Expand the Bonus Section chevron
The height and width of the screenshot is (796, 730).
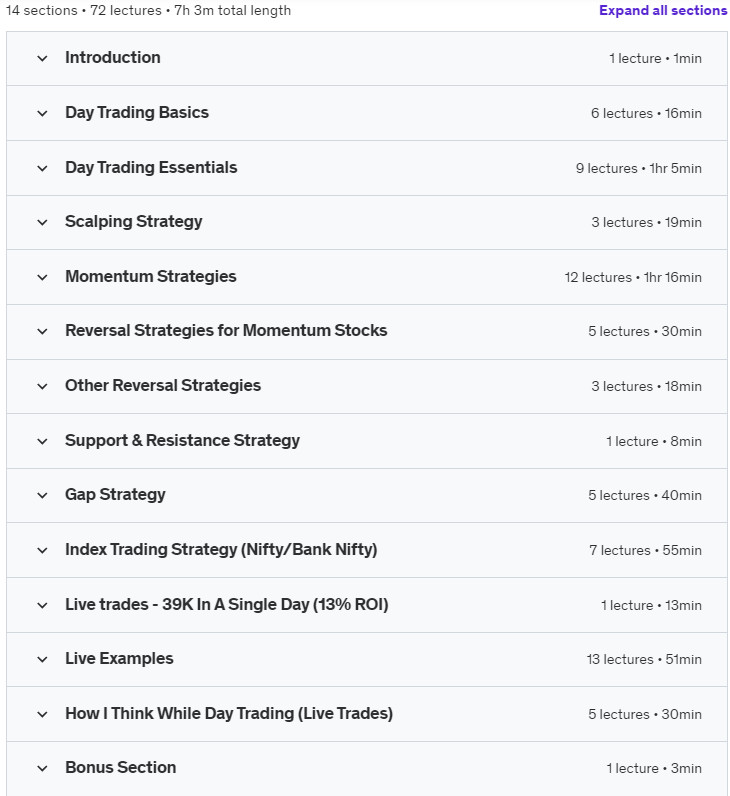point(43,769)
